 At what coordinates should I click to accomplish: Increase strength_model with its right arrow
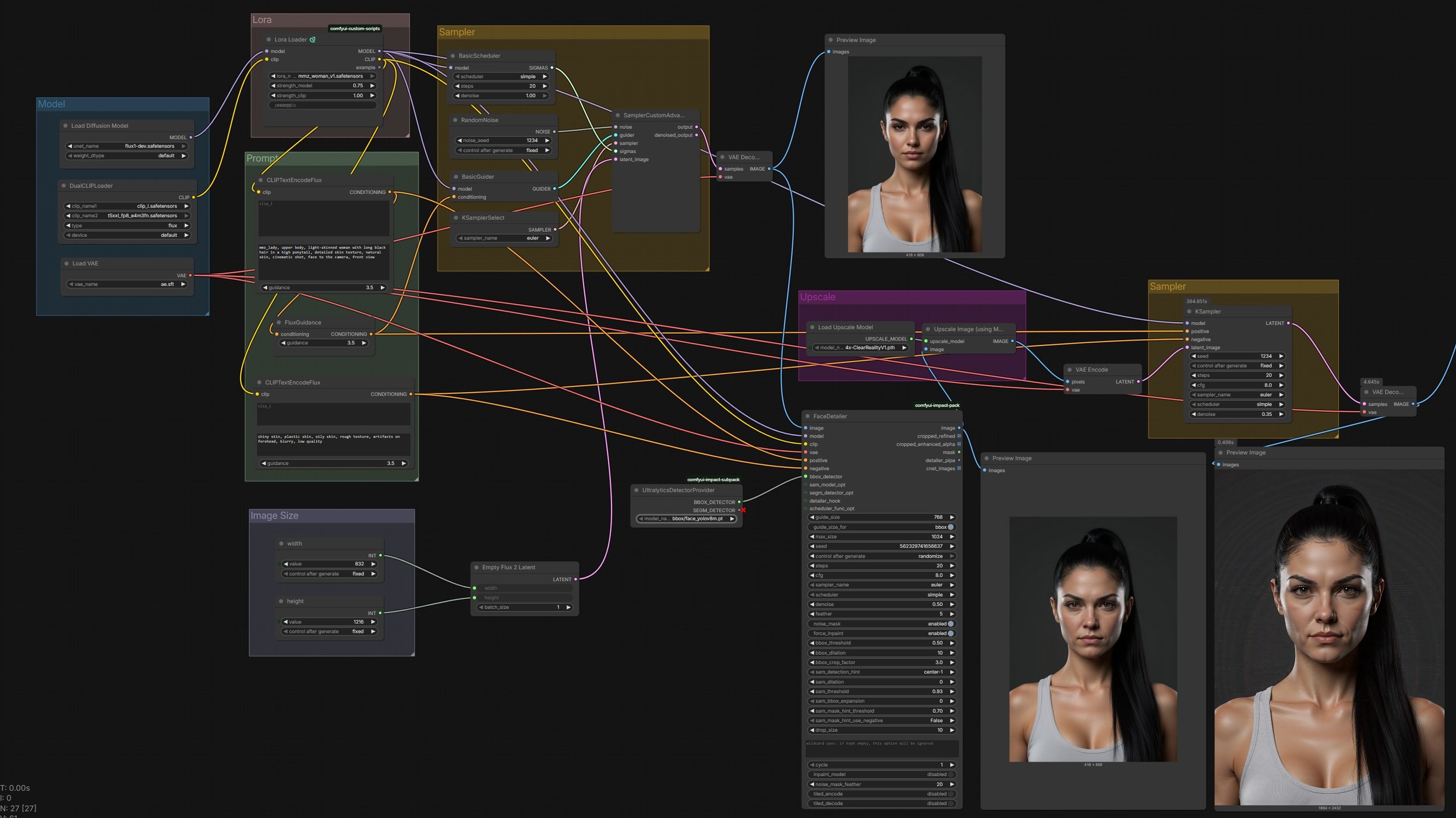(372, 86)
